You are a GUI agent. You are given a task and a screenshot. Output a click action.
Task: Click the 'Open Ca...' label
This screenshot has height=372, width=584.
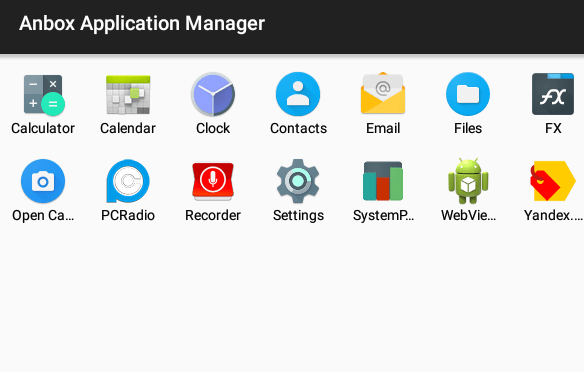click(x=43, y=216)
